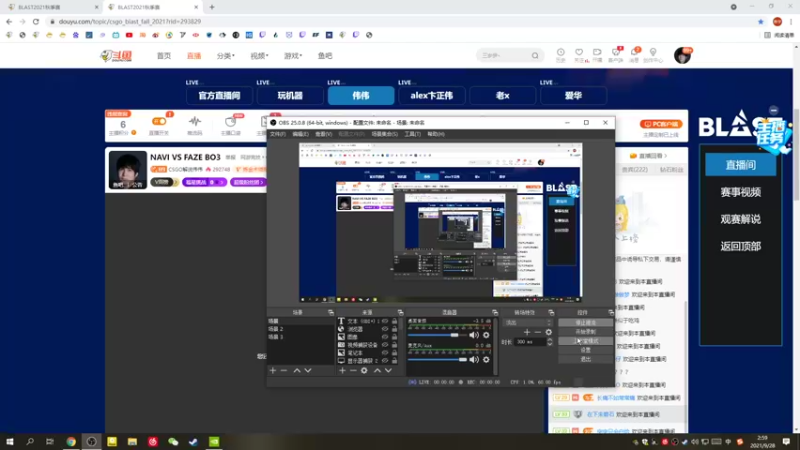Screen dimensions: 800x450
Task: Lock the 浏览器 source
Action: [394, 329]
